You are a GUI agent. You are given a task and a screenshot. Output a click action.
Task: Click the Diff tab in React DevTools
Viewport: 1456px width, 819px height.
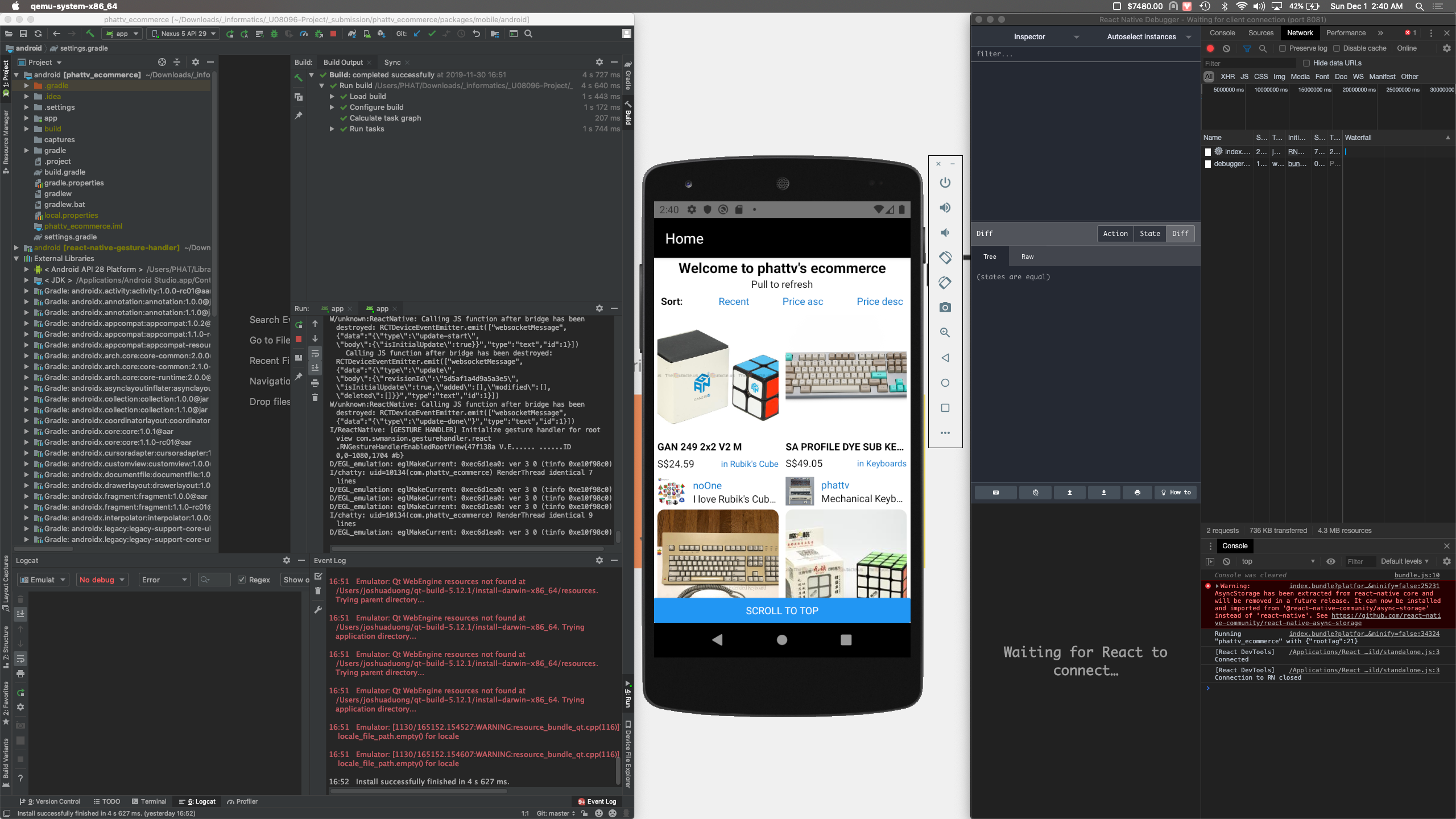click(1179, 233)
